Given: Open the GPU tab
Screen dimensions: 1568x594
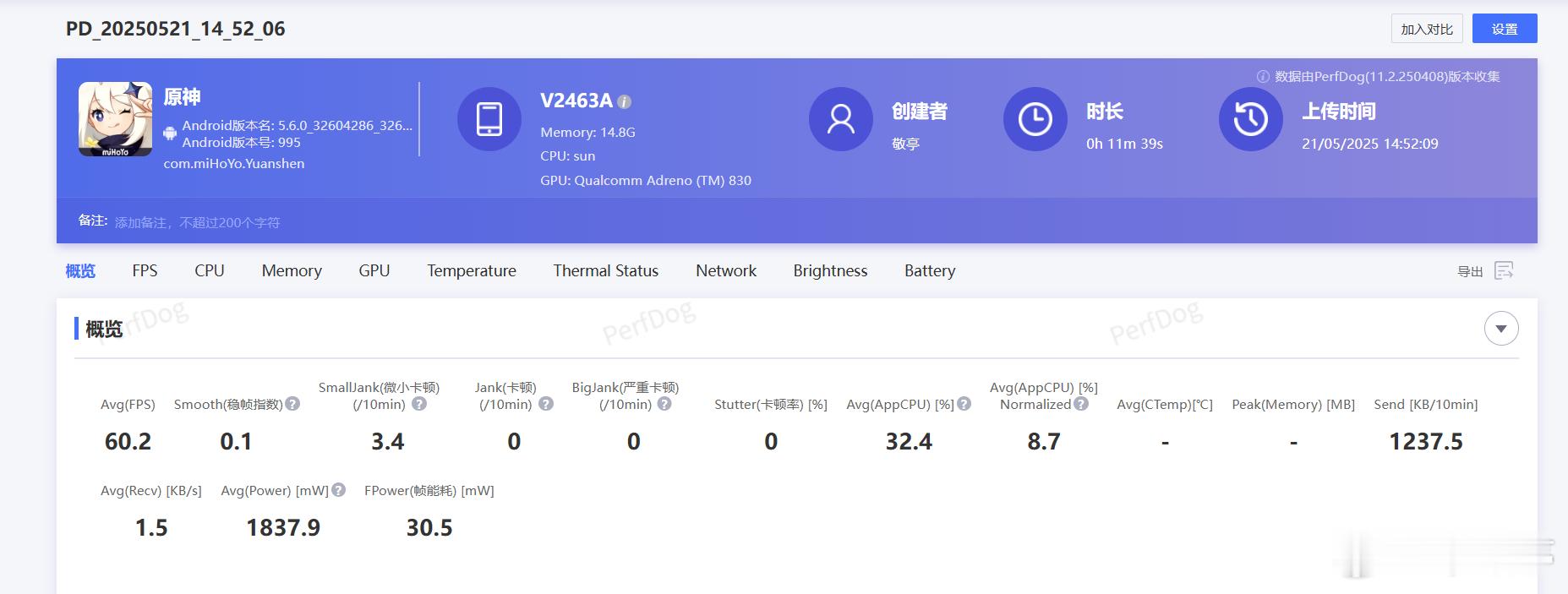Looking at the screenshot, I should pyautogui.click(x=374, y=270).
